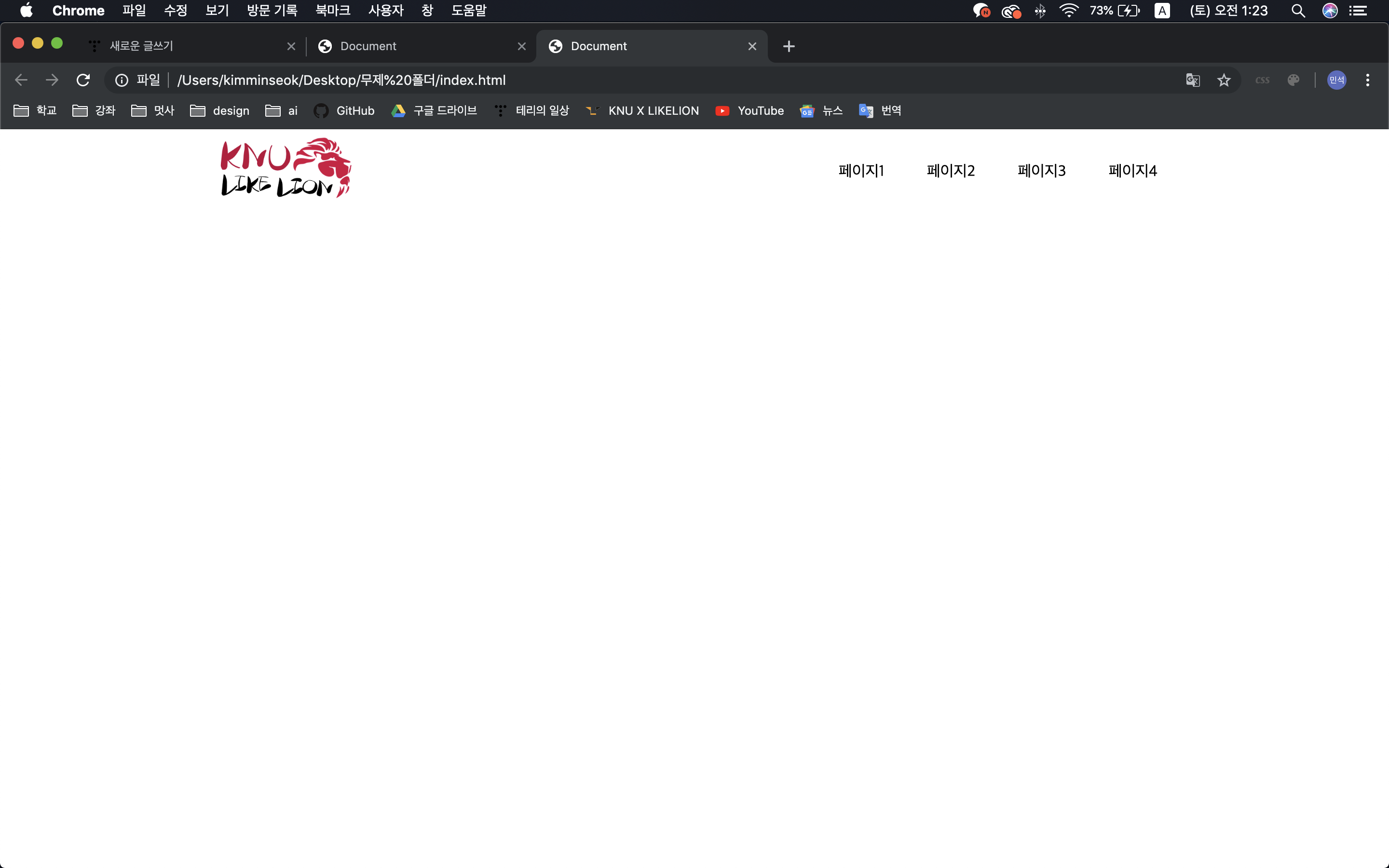Click the 페이지1 navigation link

(861, 170)
